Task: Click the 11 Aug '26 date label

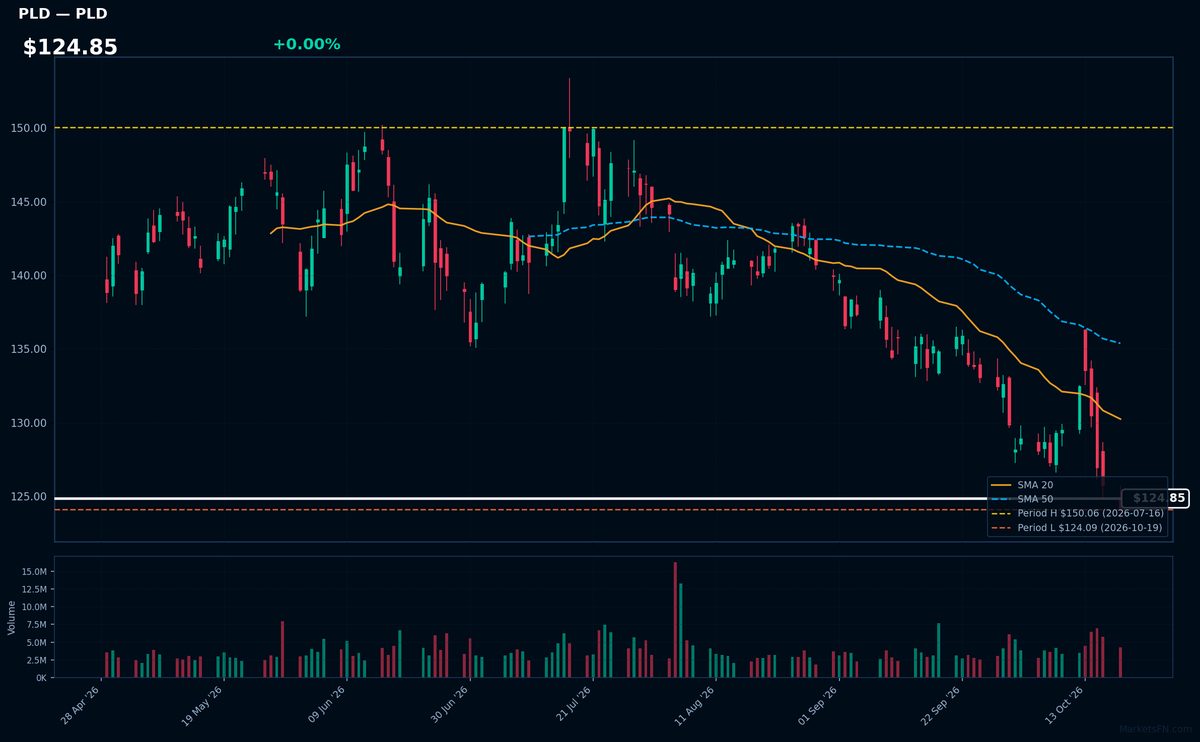Action: pos(694,705)
